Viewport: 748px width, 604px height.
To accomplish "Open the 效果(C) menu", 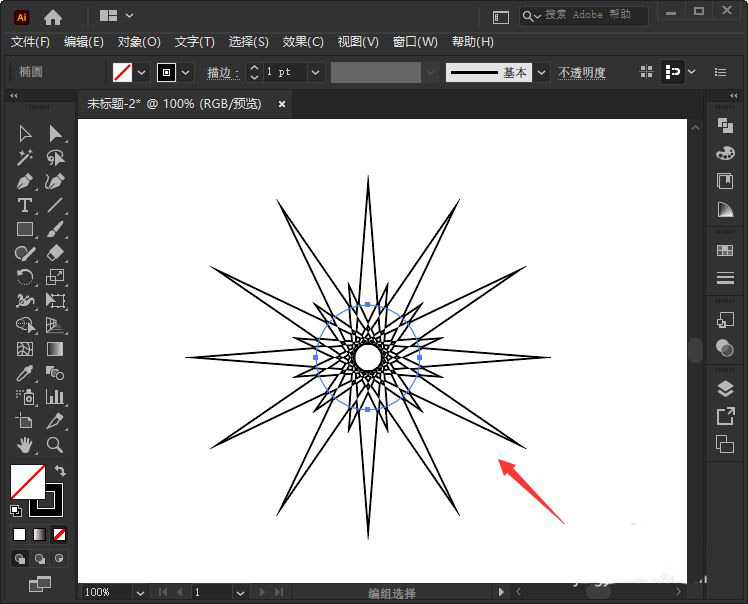I will point(303,42).
